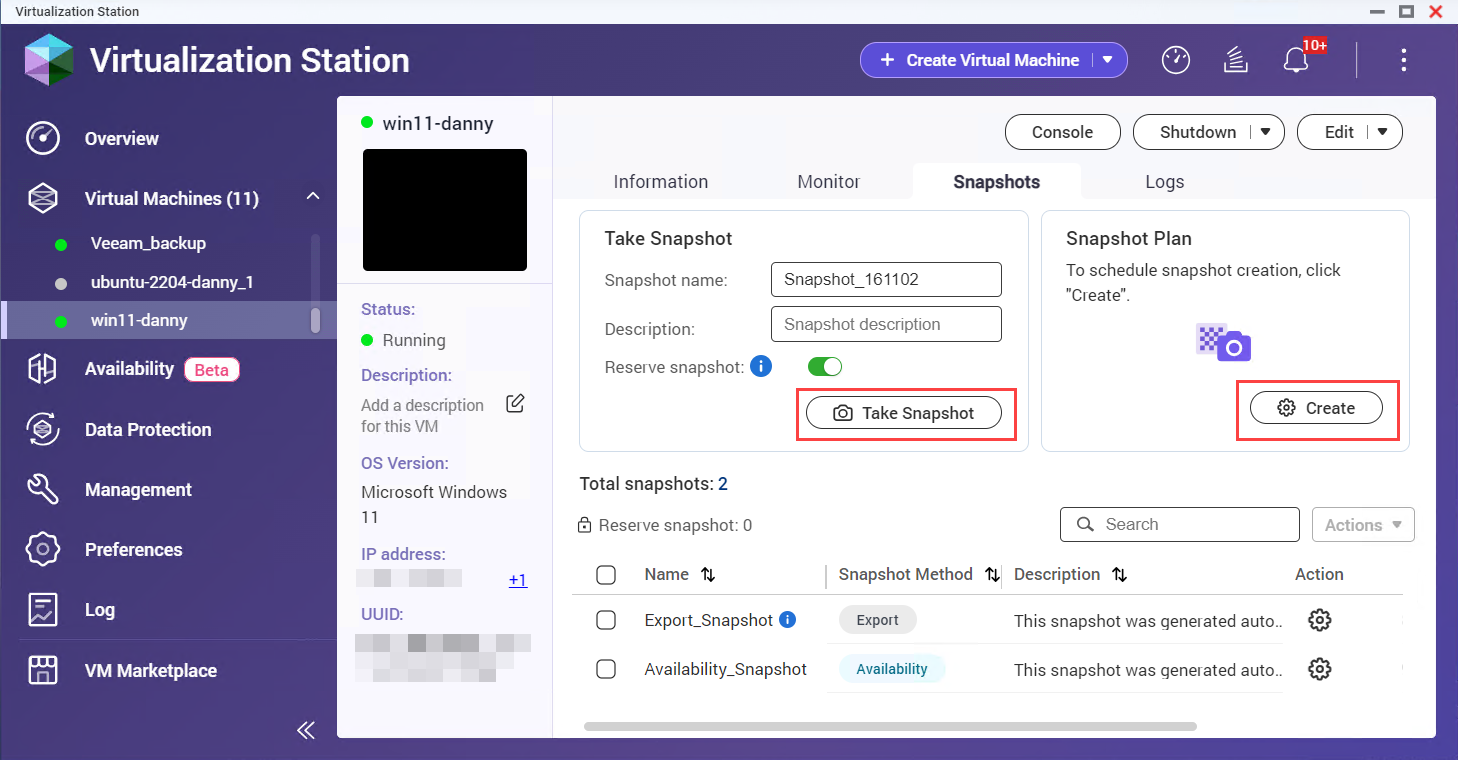Viewport: 1458px width, 760px height.
Task: Open the notifications bell icon
Action: coord(1296,60)
